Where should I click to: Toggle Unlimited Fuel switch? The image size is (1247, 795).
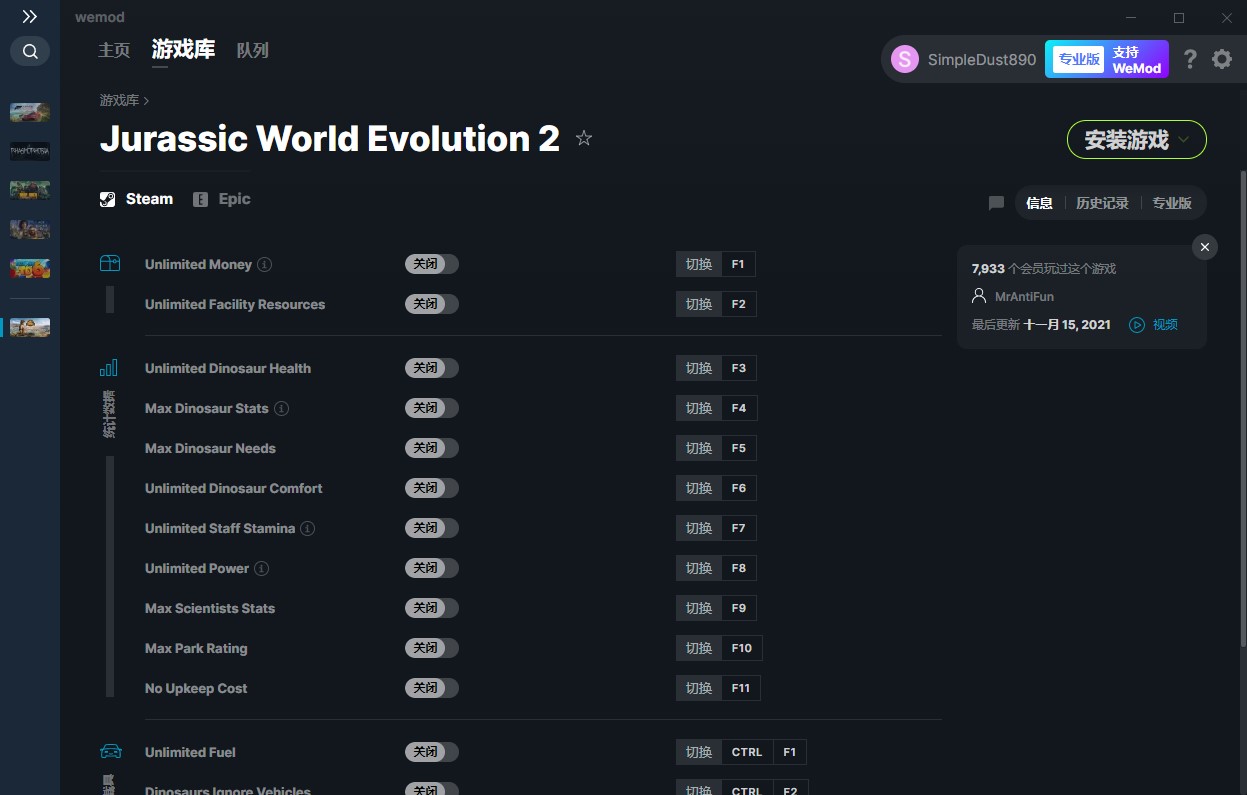[x=432, y=752]
